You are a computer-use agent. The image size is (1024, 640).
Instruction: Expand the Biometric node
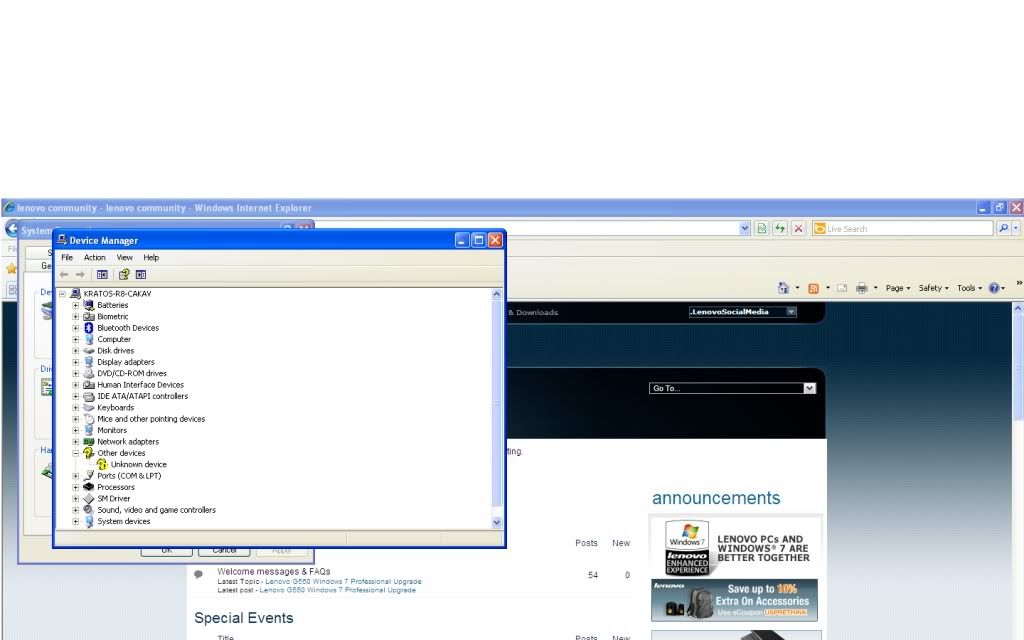pos(76,317)
